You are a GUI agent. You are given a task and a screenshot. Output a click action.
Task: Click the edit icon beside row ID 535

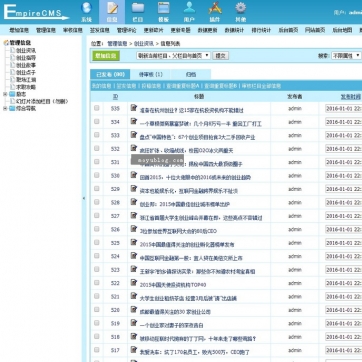(134, 107)
